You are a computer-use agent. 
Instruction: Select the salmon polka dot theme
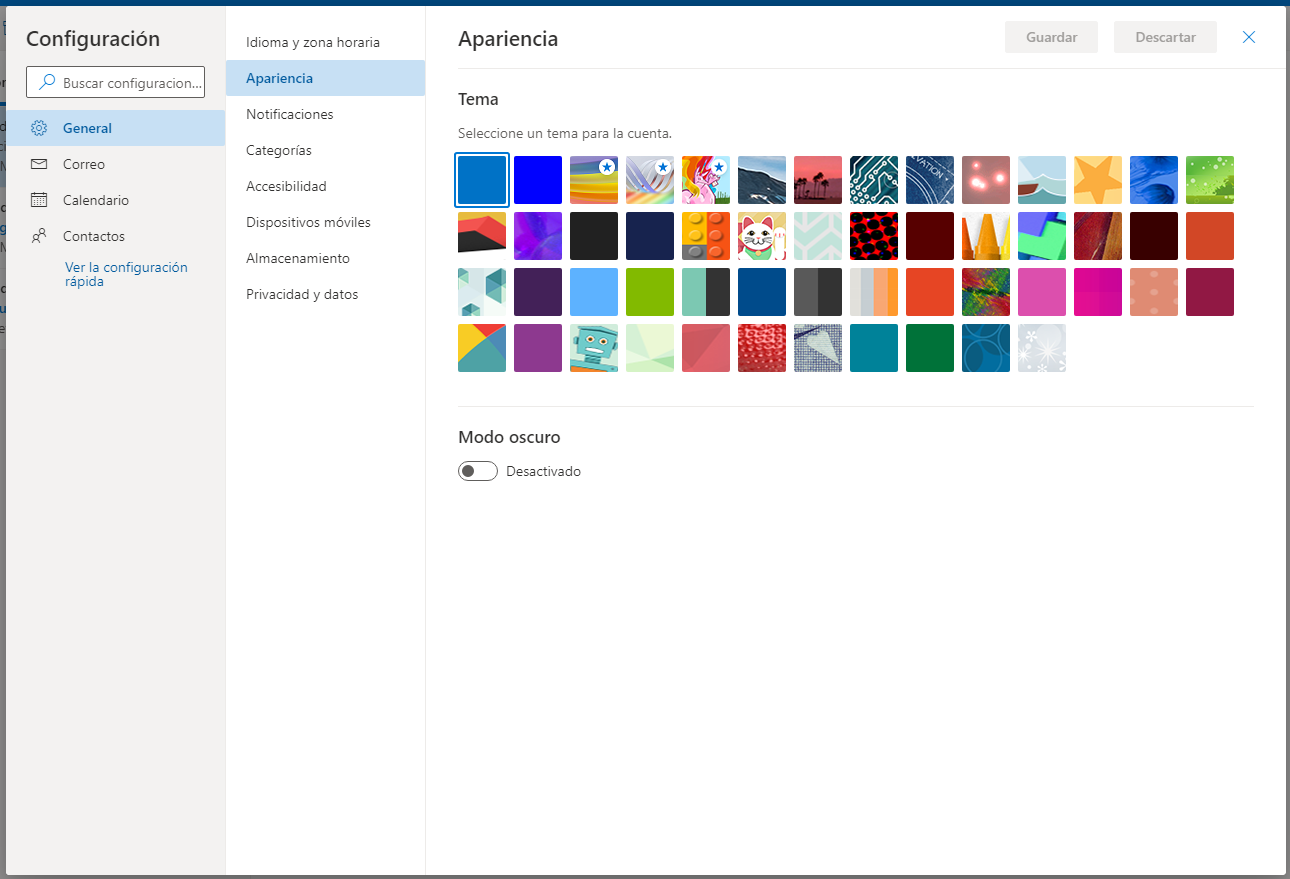(1154, 292)
